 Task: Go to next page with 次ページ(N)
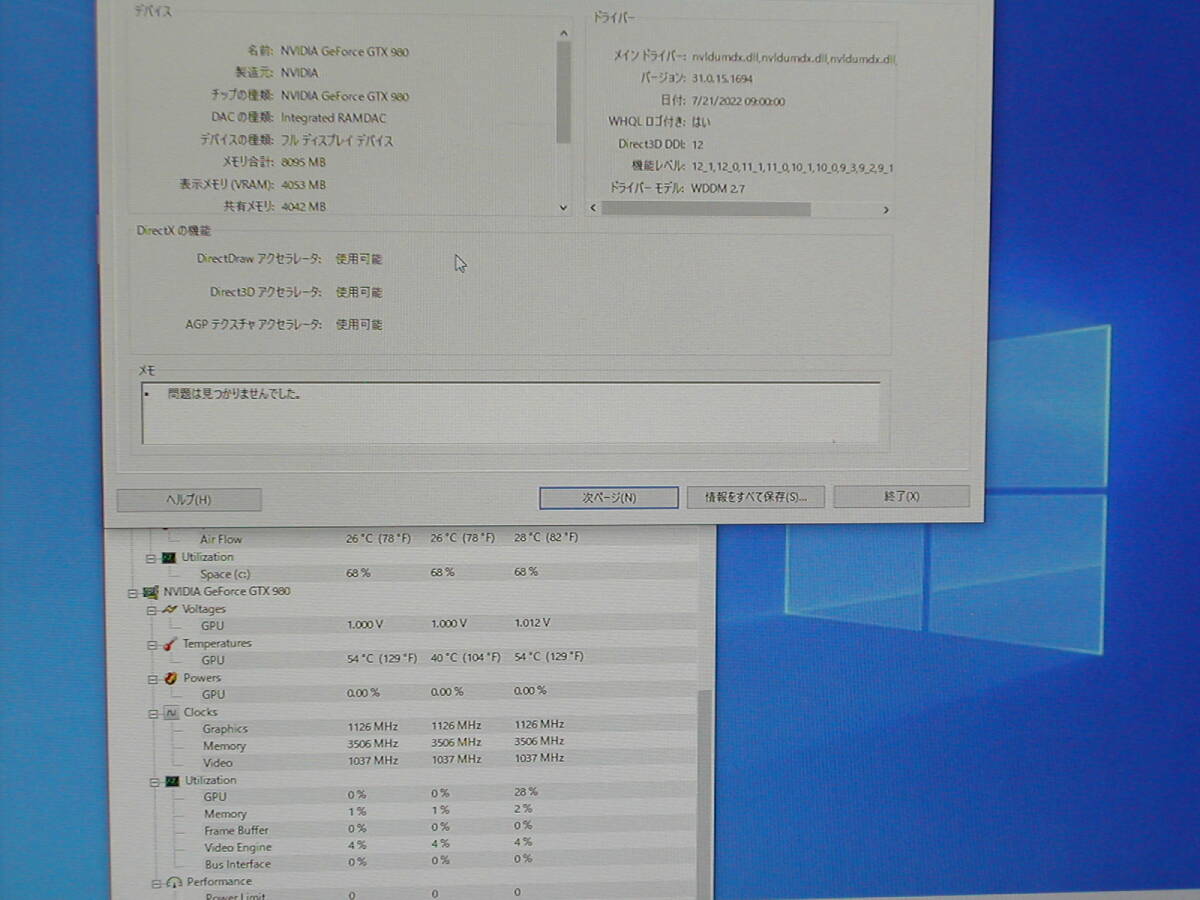(609, 497)
